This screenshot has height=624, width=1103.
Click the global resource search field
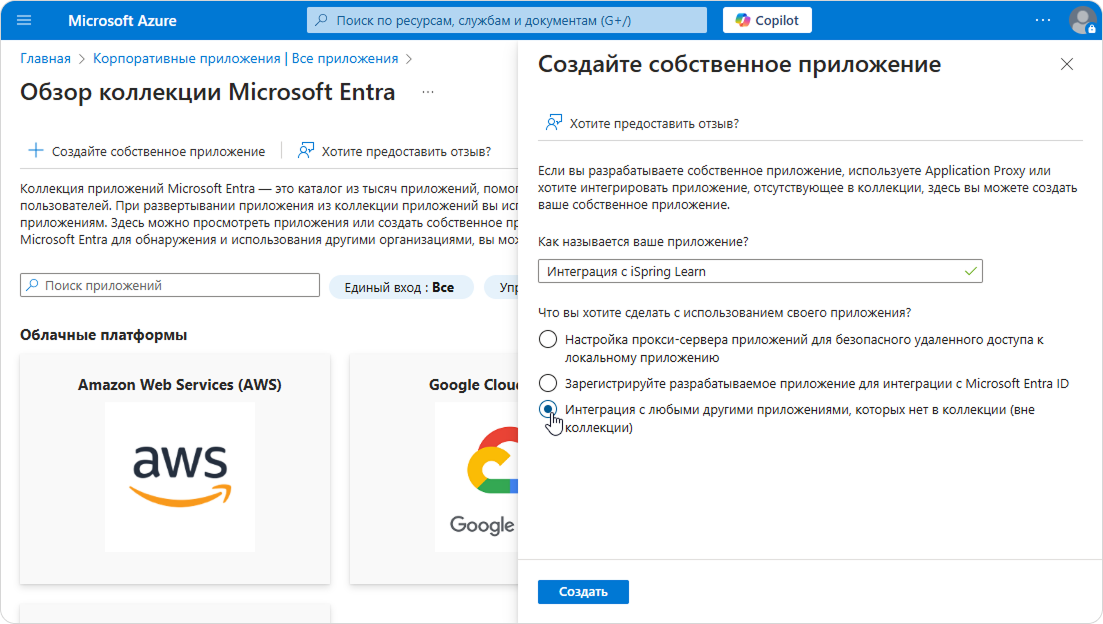coord(506,20)
